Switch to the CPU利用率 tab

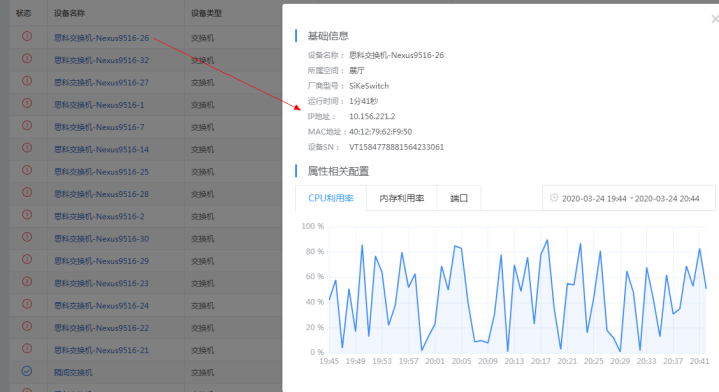click(331, 198)
